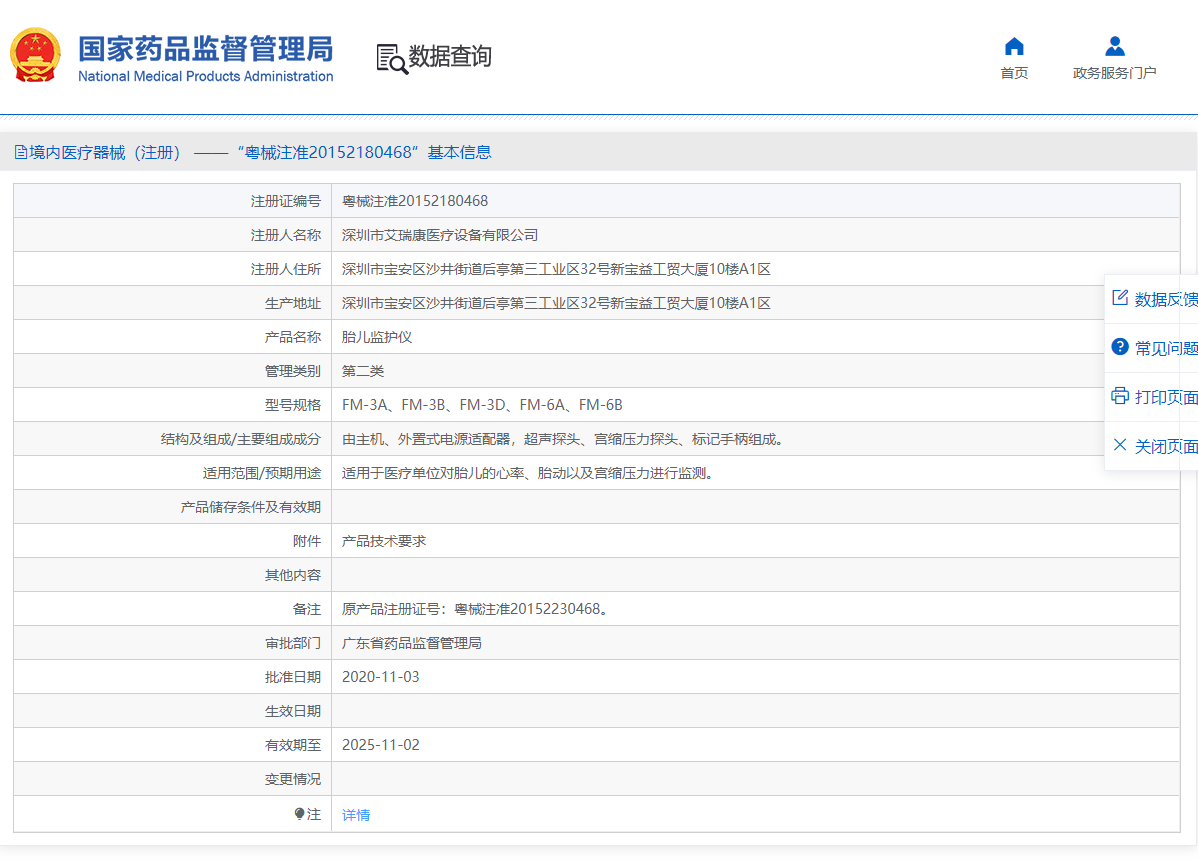Image resolution: width=1198 pixels, height=866 pixels.
Task: Click the 数据查询 heading text
Action: point(450,56)
